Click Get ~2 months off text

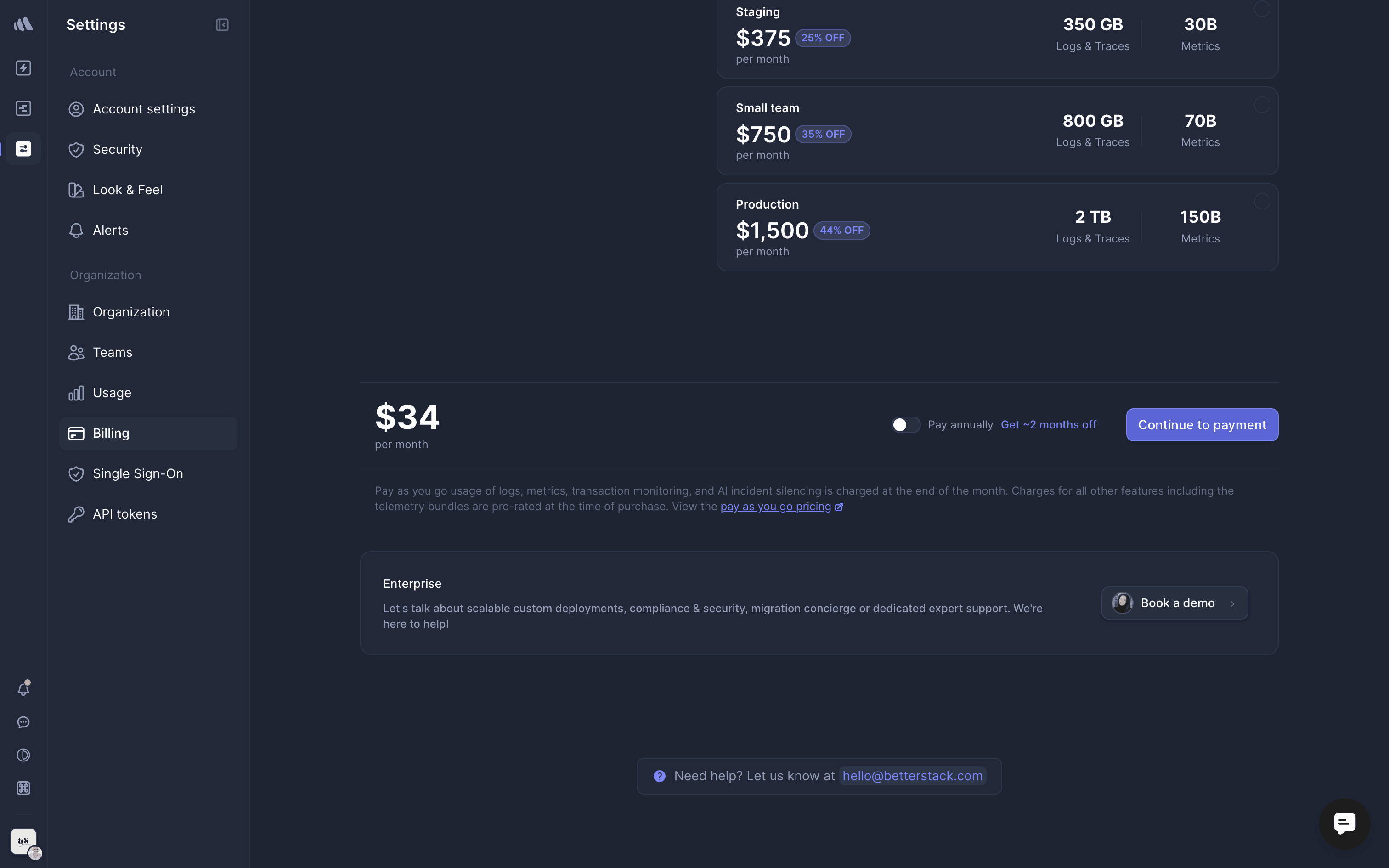tap(1048, 425)
